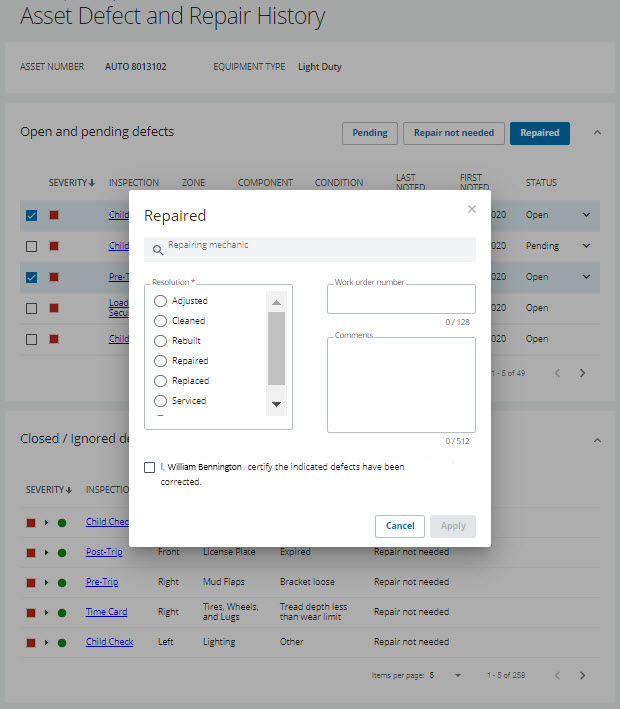
Task: Expand the Pending status row chevron
Action: click(586, 246)
